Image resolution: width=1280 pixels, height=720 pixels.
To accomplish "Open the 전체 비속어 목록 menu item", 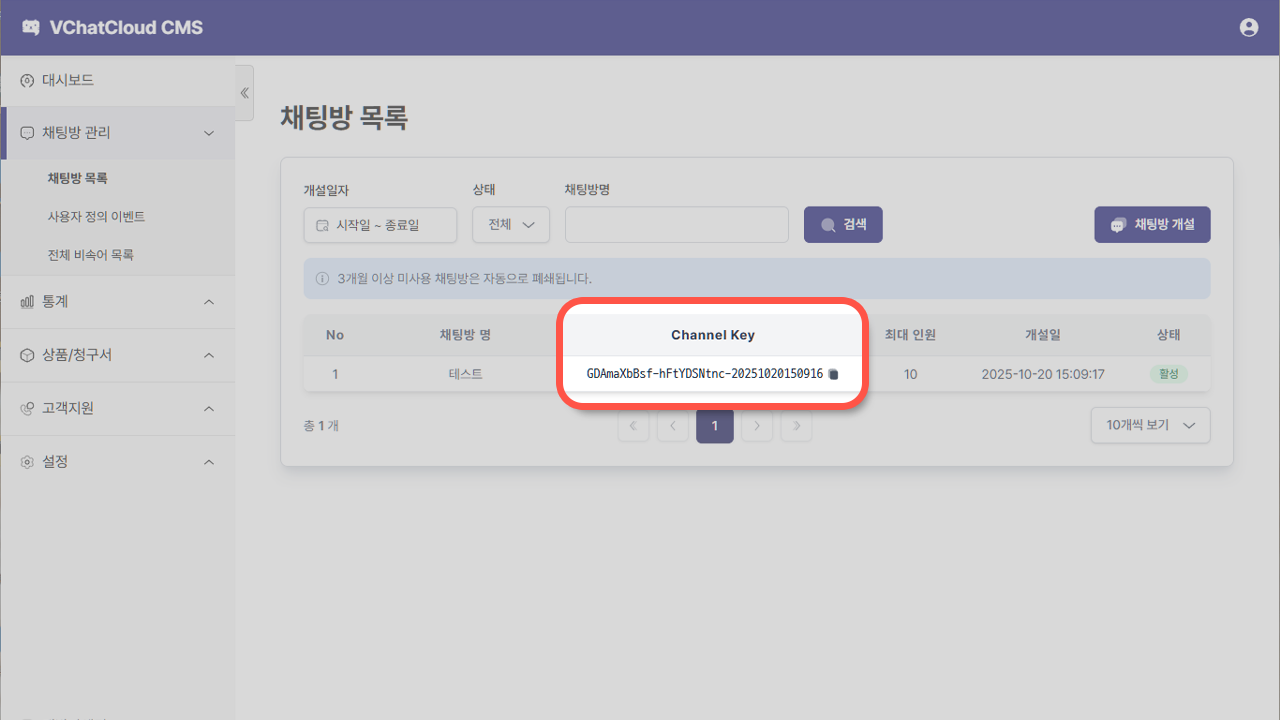I will tap(91, 254).
